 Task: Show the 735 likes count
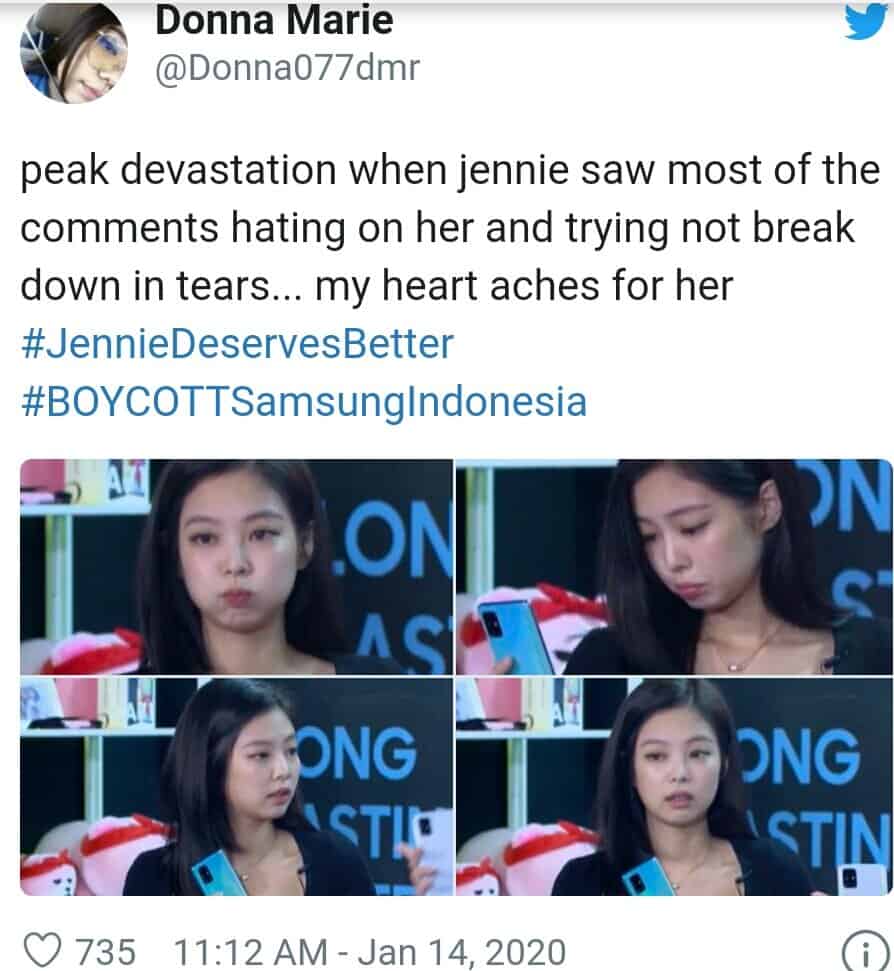(x=105, y=952)
